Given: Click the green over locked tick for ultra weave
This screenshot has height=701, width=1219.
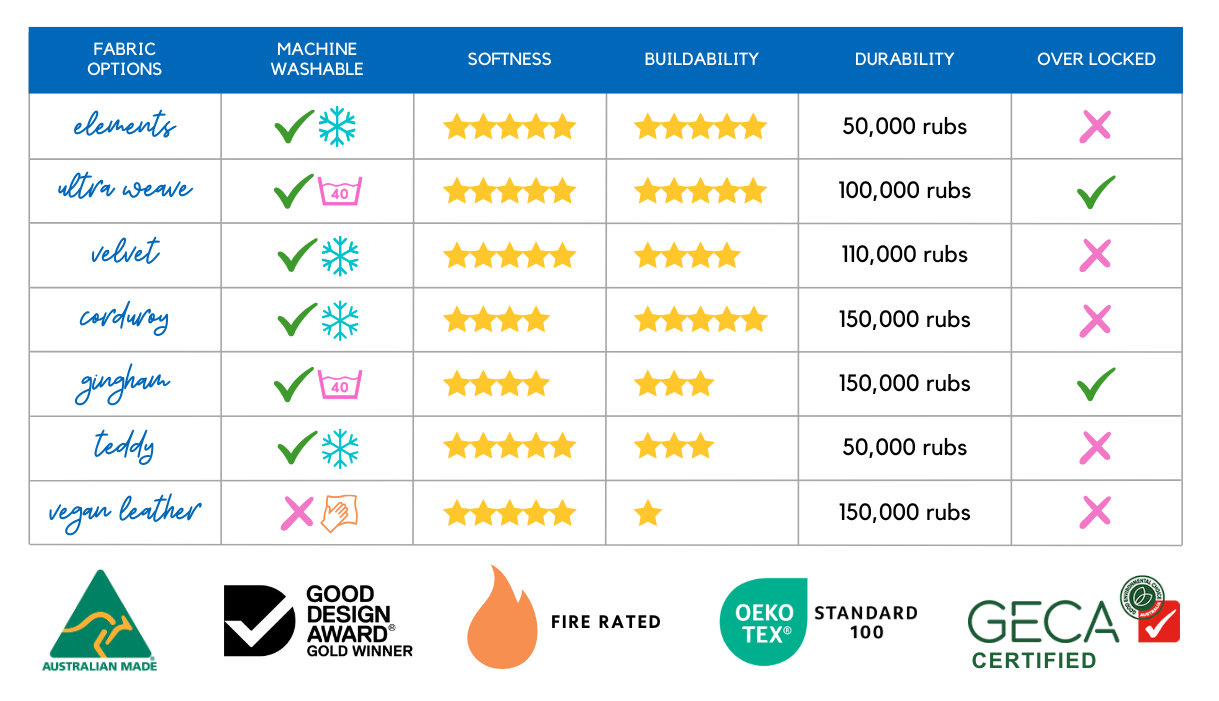Looking at the screenshot, I should [x=1096, y=191].
